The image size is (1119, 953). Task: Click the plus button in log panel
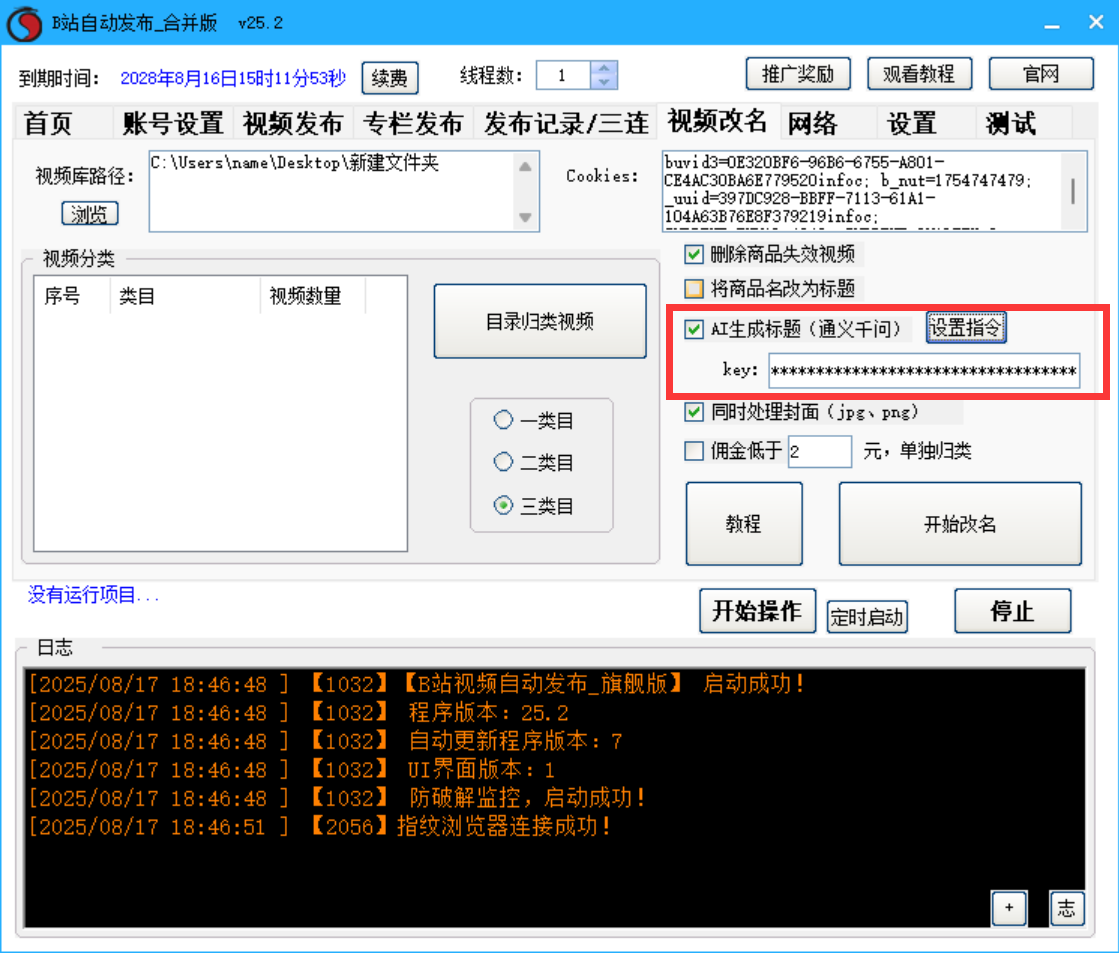coord(1009,908)
